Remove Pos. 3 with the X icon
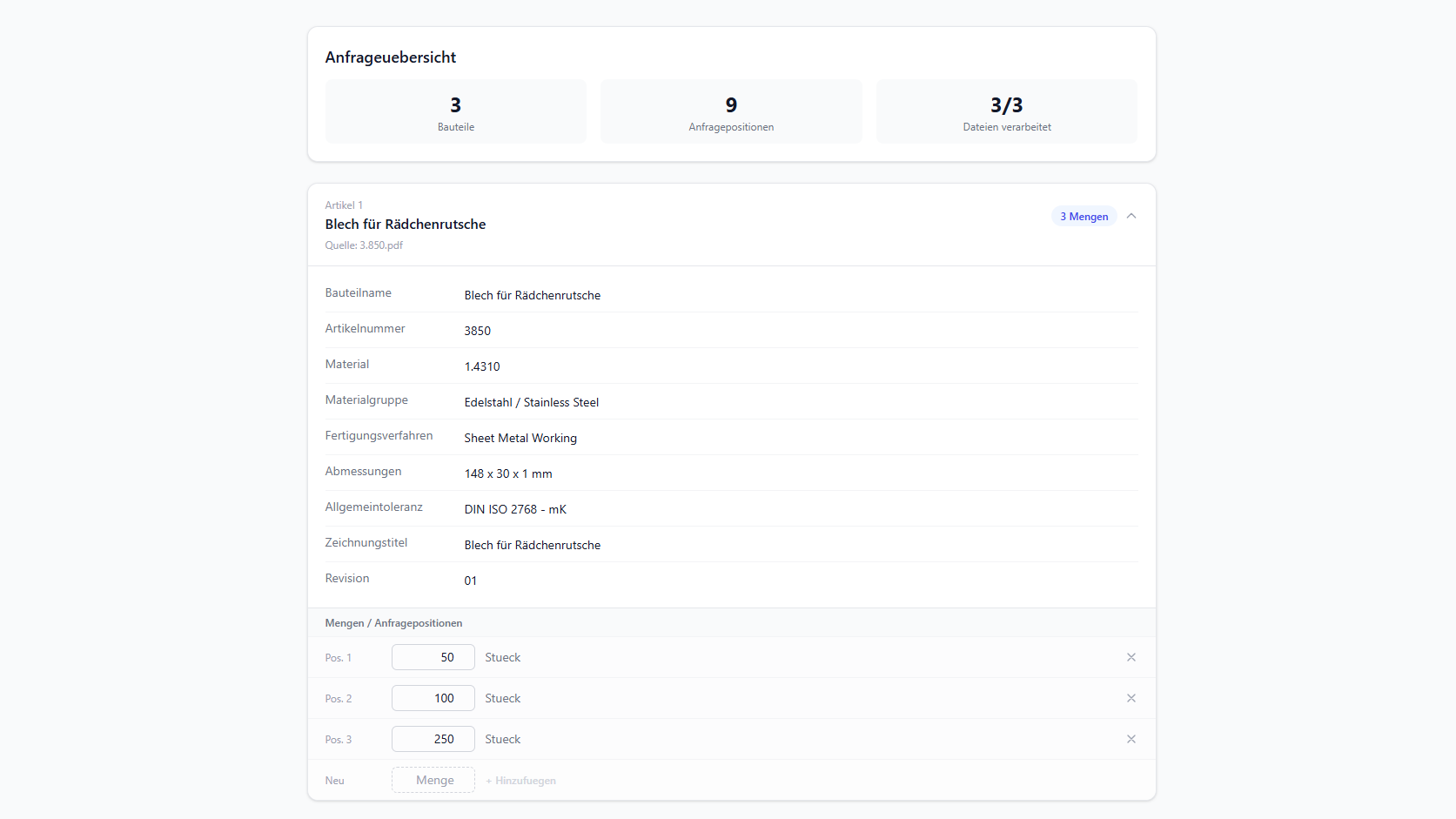This screenshot has height=819, width=1456. (1131, 739)
